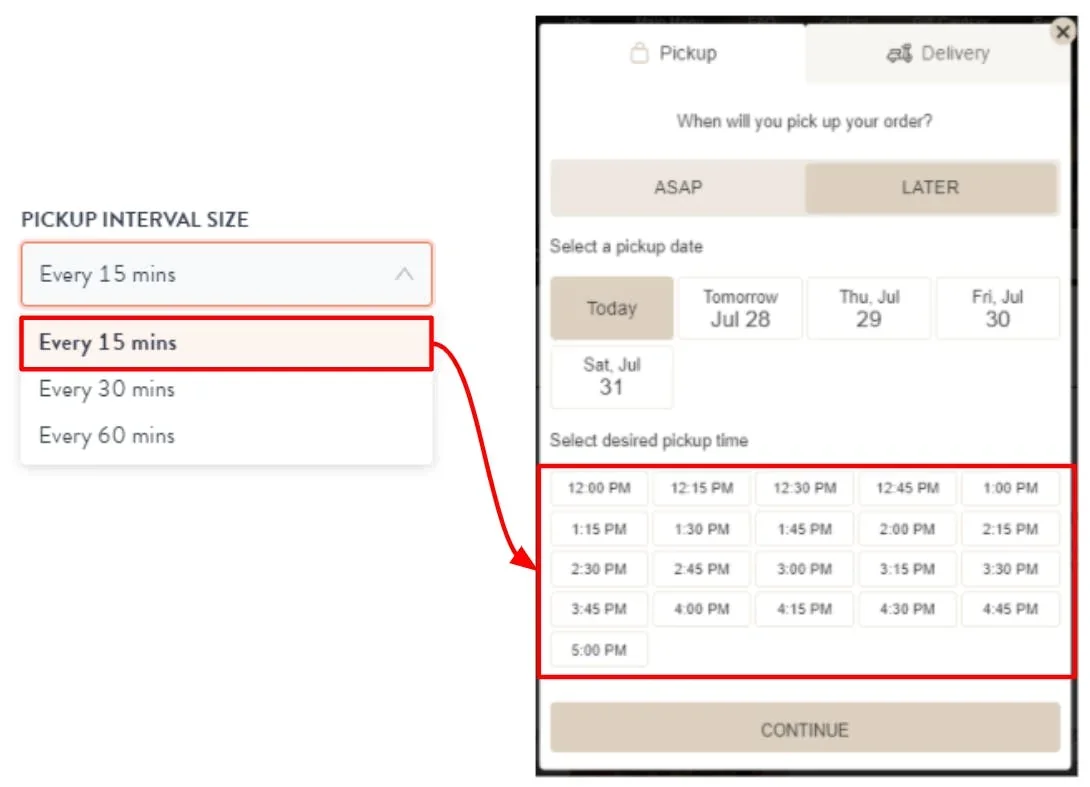Pick Tomorrow Jul 28 as pickup date
This screenshot has height=787, width=1090.
(740, 309)
